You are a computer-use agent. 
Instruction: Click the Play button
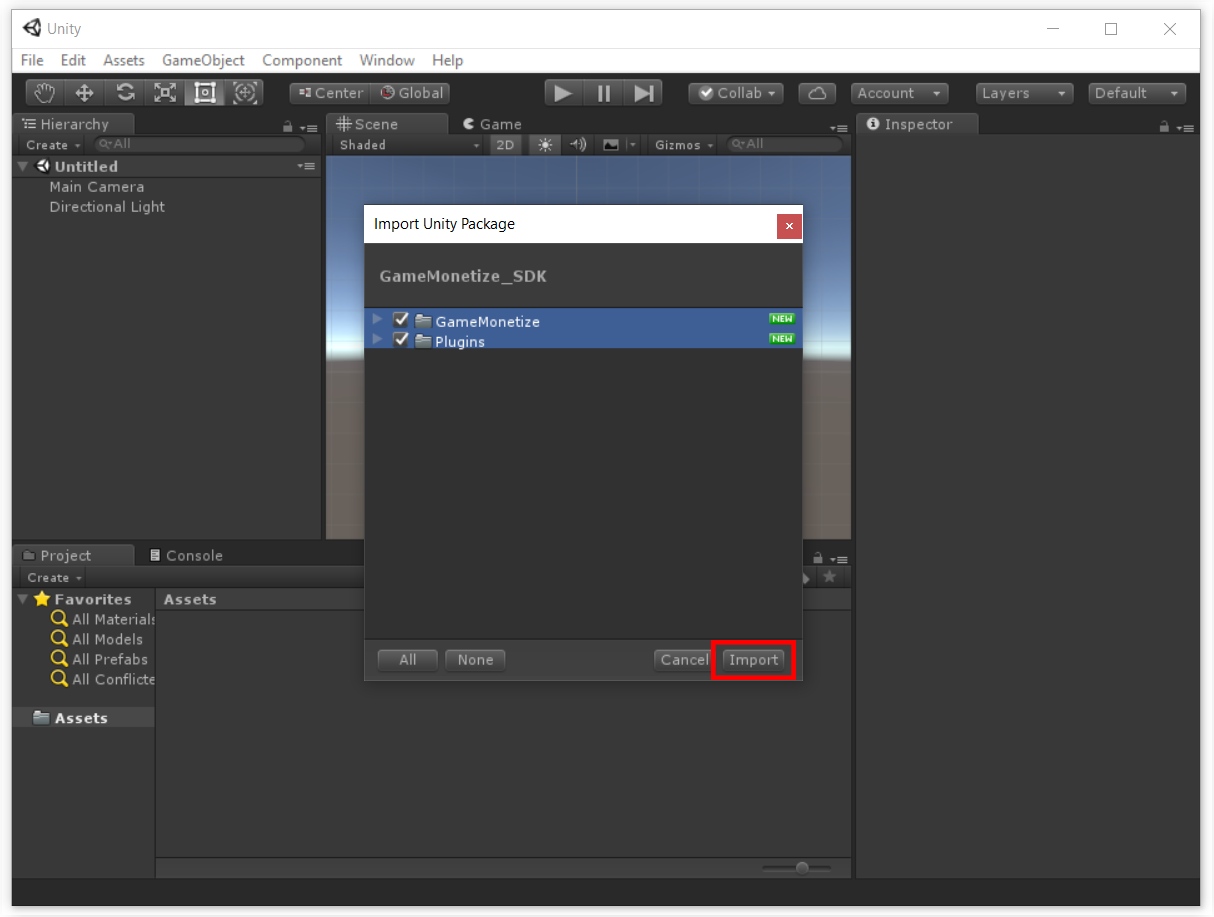564,93
